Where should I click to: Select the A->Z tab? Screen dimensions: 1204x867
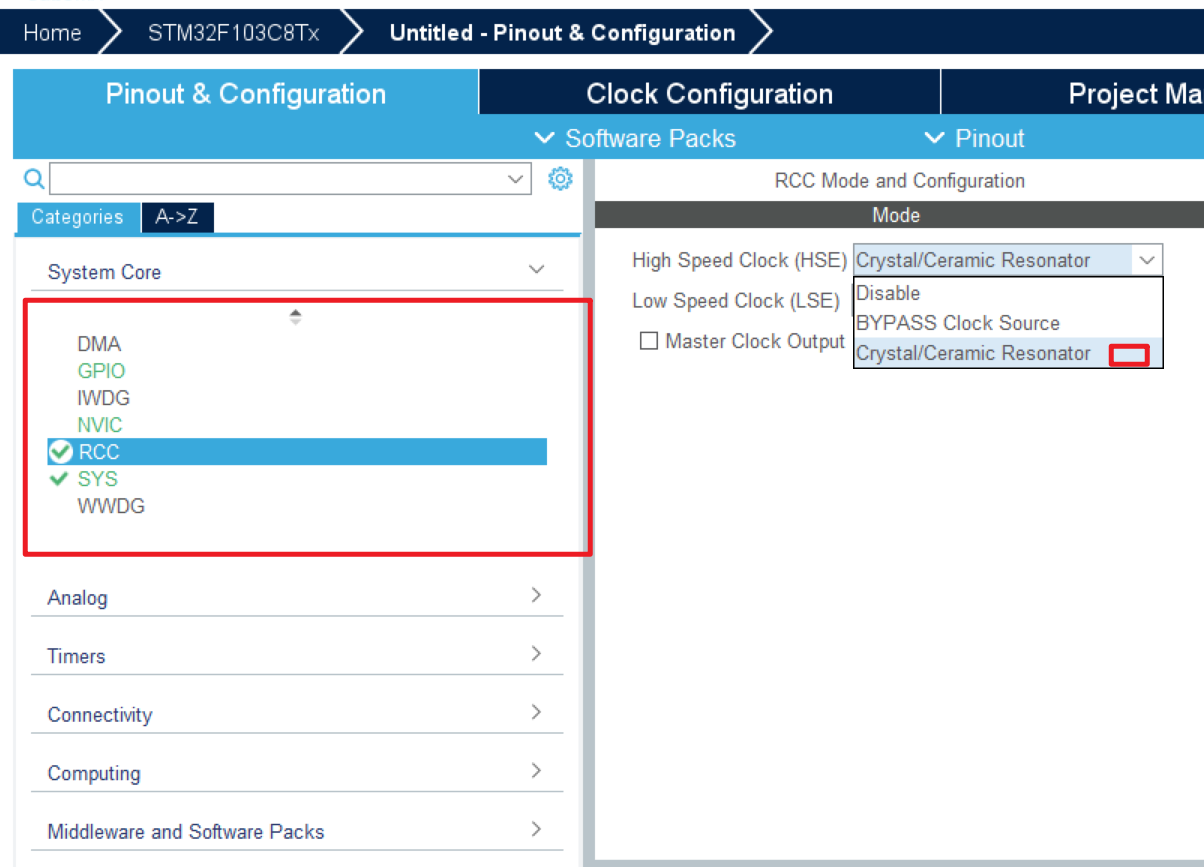pos(178,217)
